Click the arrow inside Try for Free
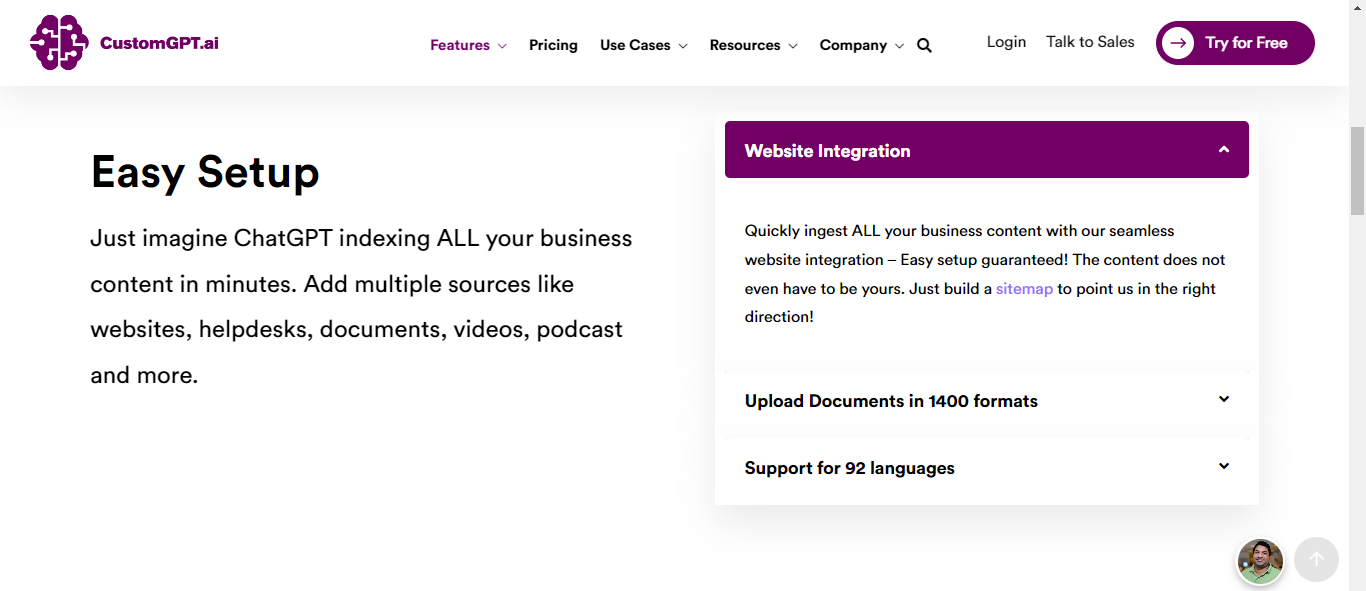 (1180, 43)
